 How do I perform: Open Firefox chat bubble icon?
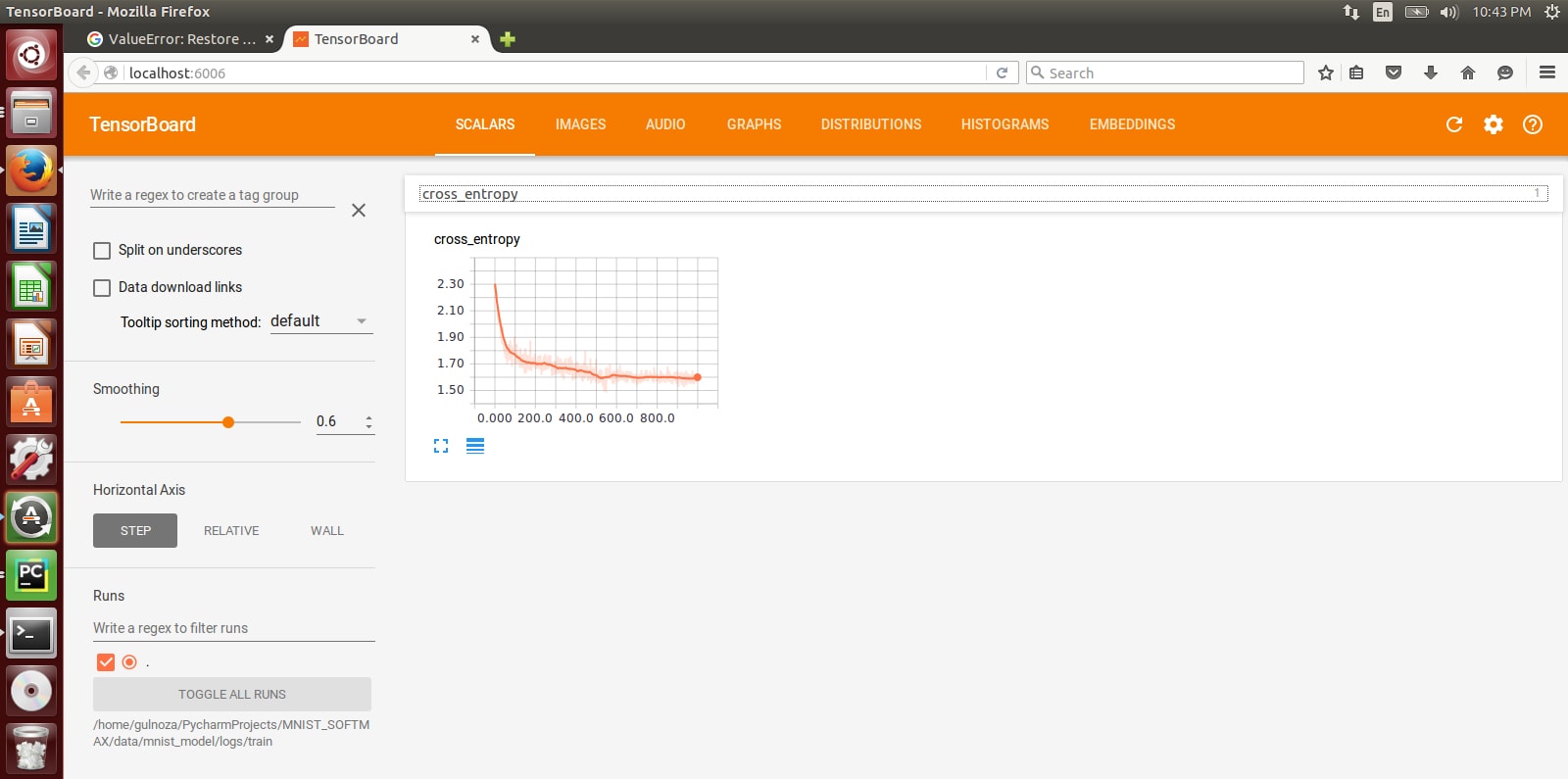1505,73
